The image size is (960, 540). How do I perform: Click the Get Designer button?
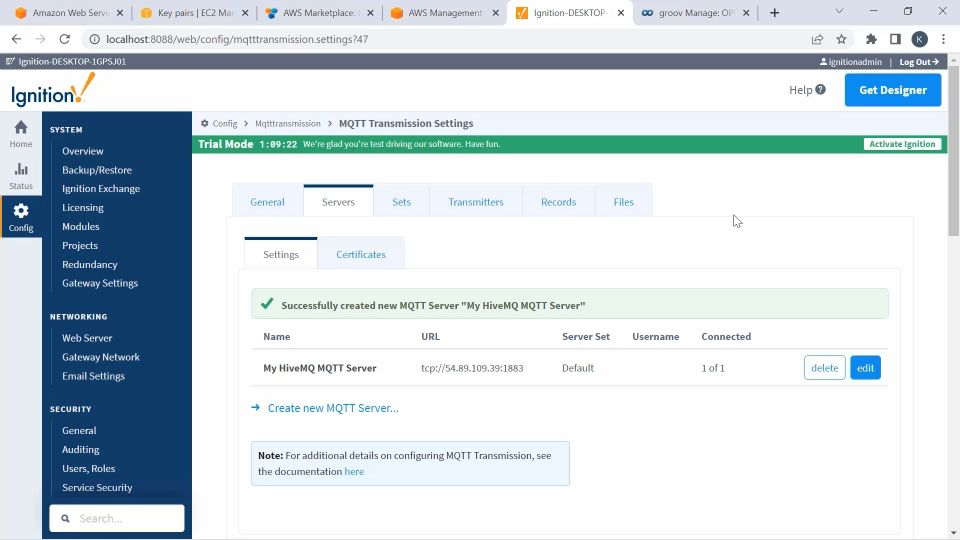pyautogui.click(x=893, y=90)
